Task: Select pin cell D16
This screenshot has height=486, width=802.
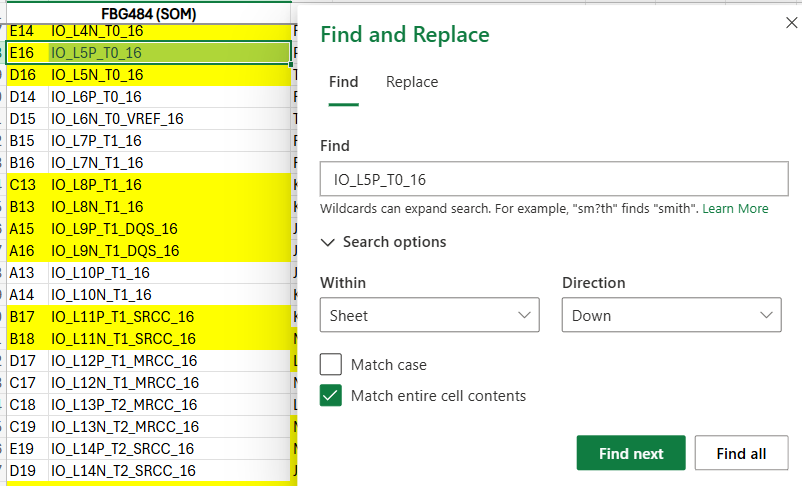Action: click(27, 75)
